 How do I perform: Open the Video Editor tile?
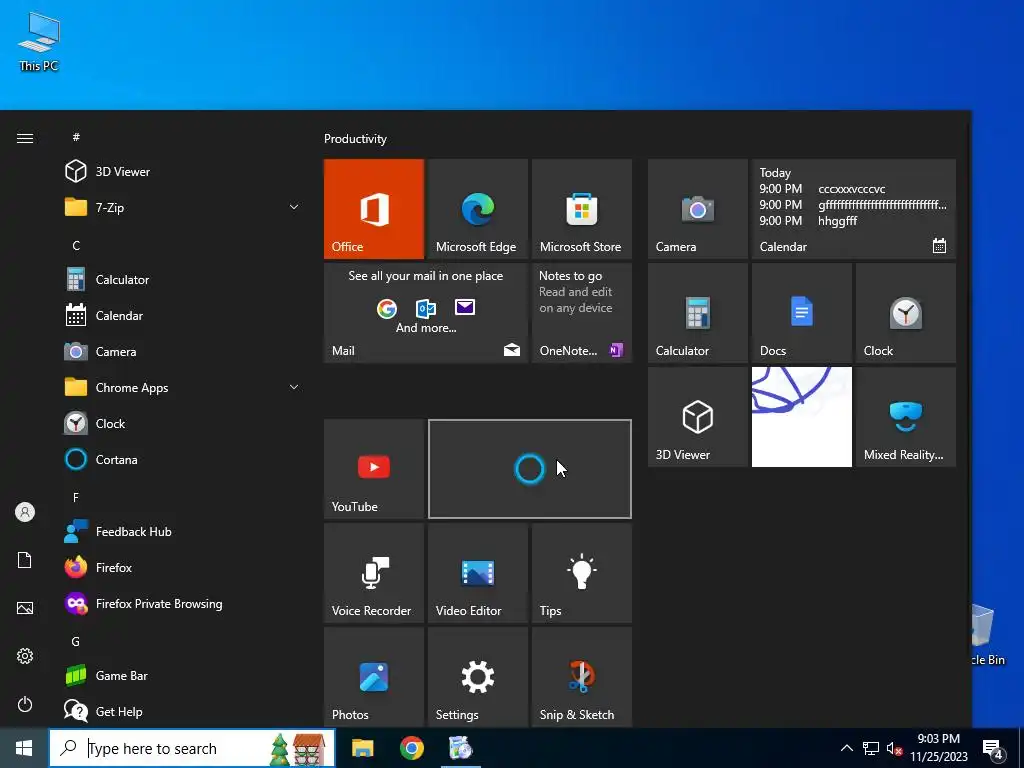(477, 573)
